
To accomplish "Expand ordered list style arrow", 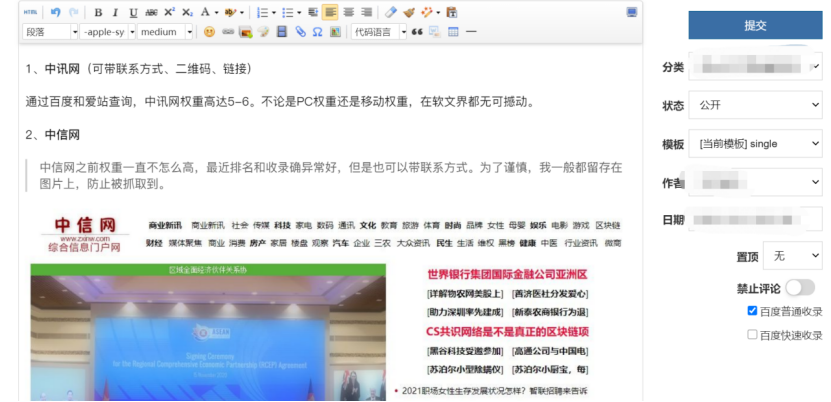I will pos(274,12).
